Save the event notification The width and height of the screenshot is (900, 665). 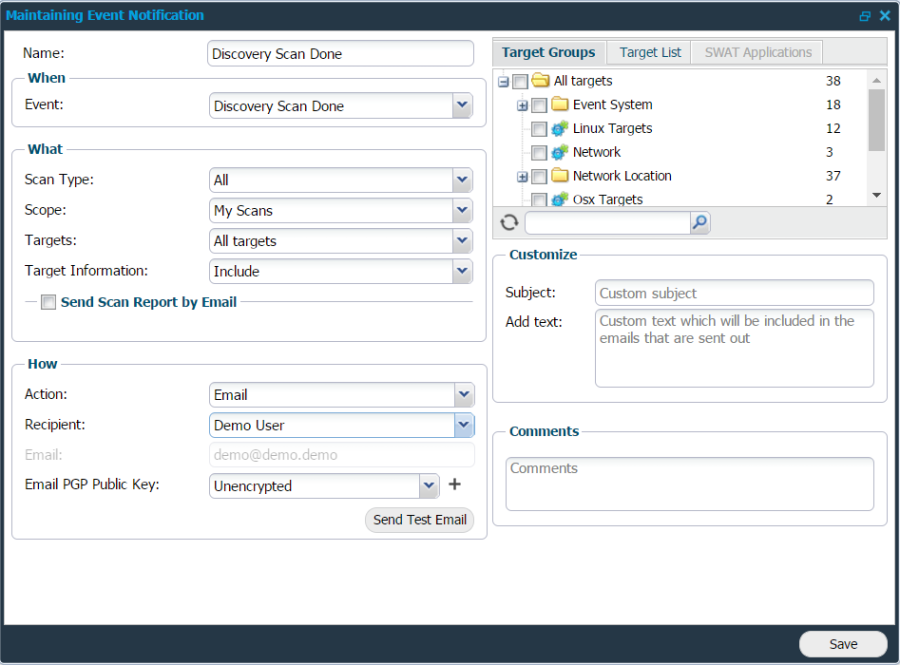coord(842,644)
